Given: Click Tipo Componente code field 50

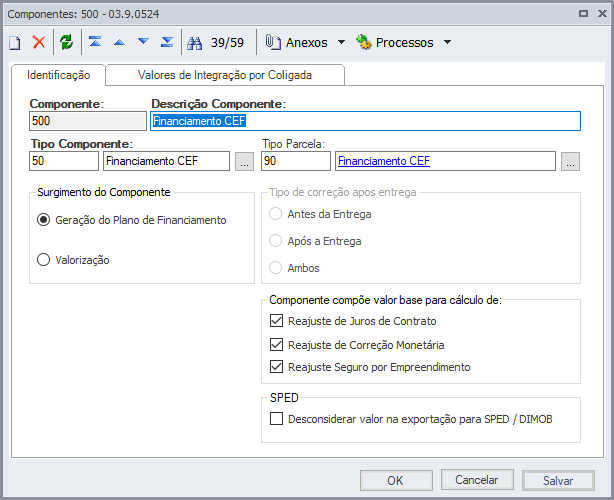Looking at the screenshot, I should [64, 161].
